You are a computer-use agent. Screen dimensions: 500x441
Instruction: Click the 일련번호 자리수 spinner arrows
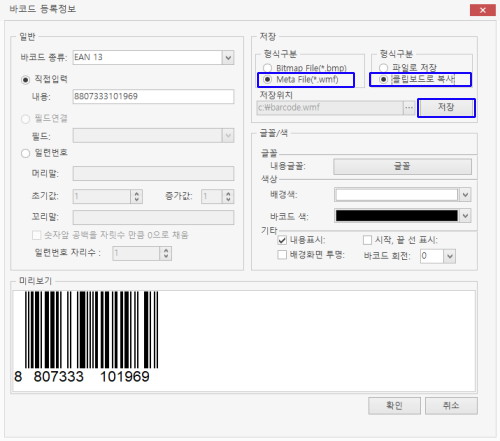pos(166,253)
